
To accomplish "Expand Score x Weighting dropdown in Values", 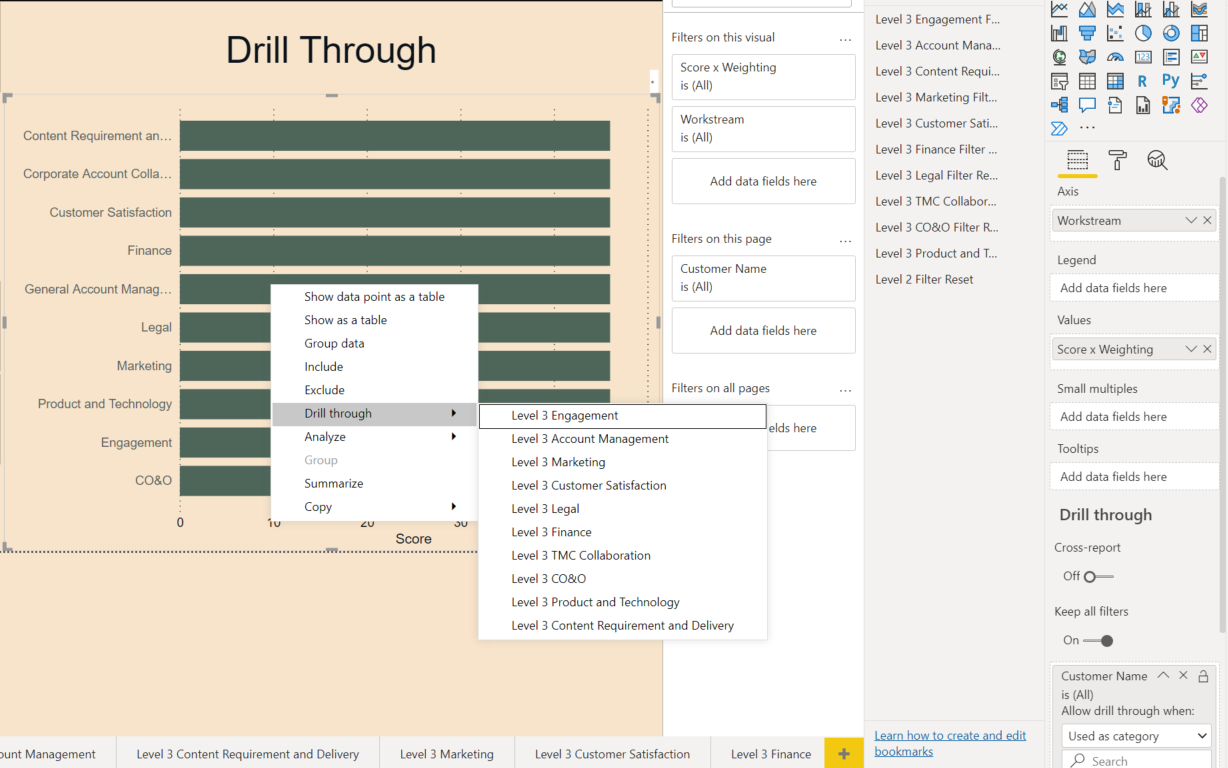I will pyautogui.click(x=1190, y=350).
